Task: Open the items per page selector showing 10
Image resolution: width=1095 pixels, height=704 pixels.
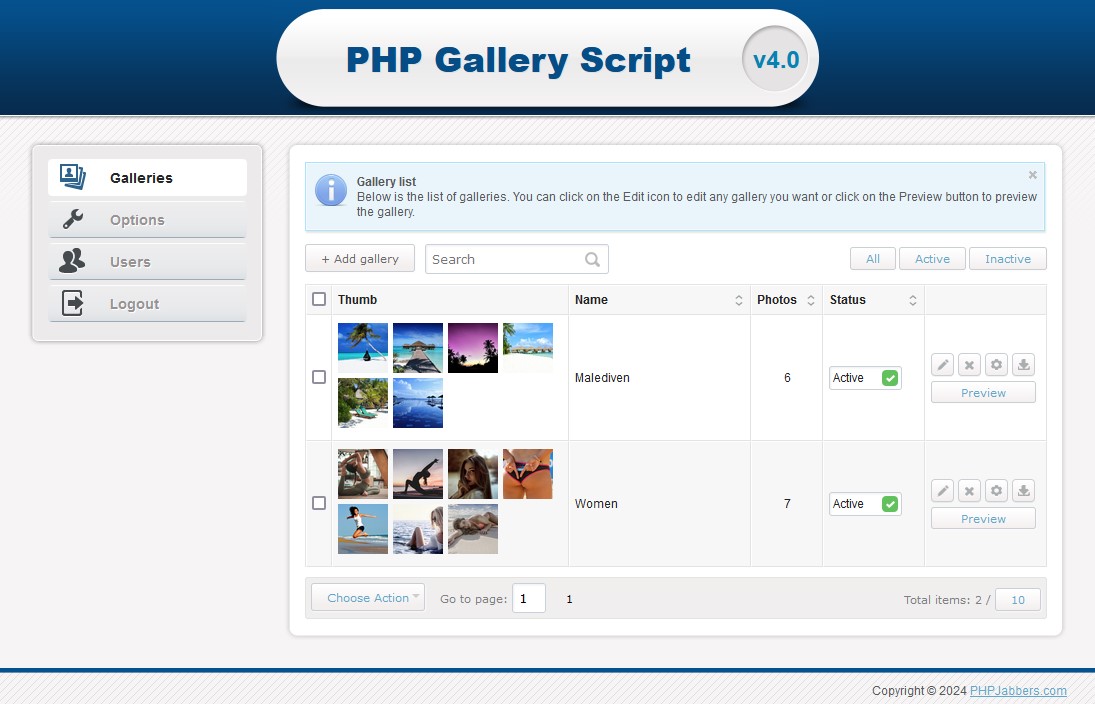Action: [1018, 600]
